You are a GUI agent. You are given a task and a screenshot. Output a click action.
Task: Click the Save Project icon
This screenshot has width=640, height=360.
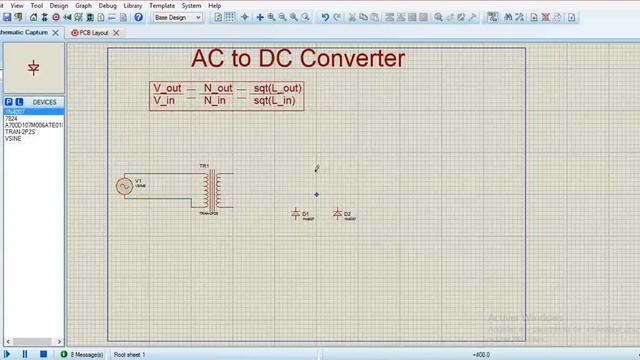(x=7, y=17)
